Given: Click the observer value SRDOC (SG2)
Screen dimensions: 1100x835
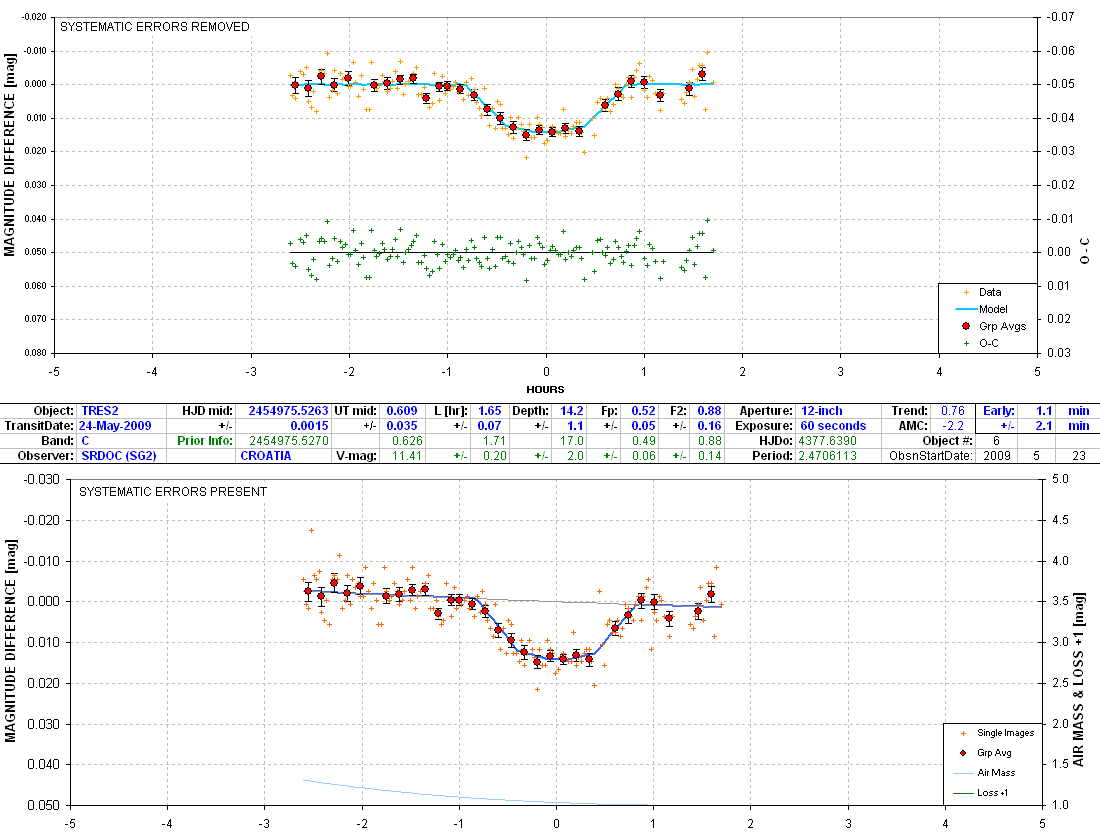Looking at the screenshot, I should point(119,455).
